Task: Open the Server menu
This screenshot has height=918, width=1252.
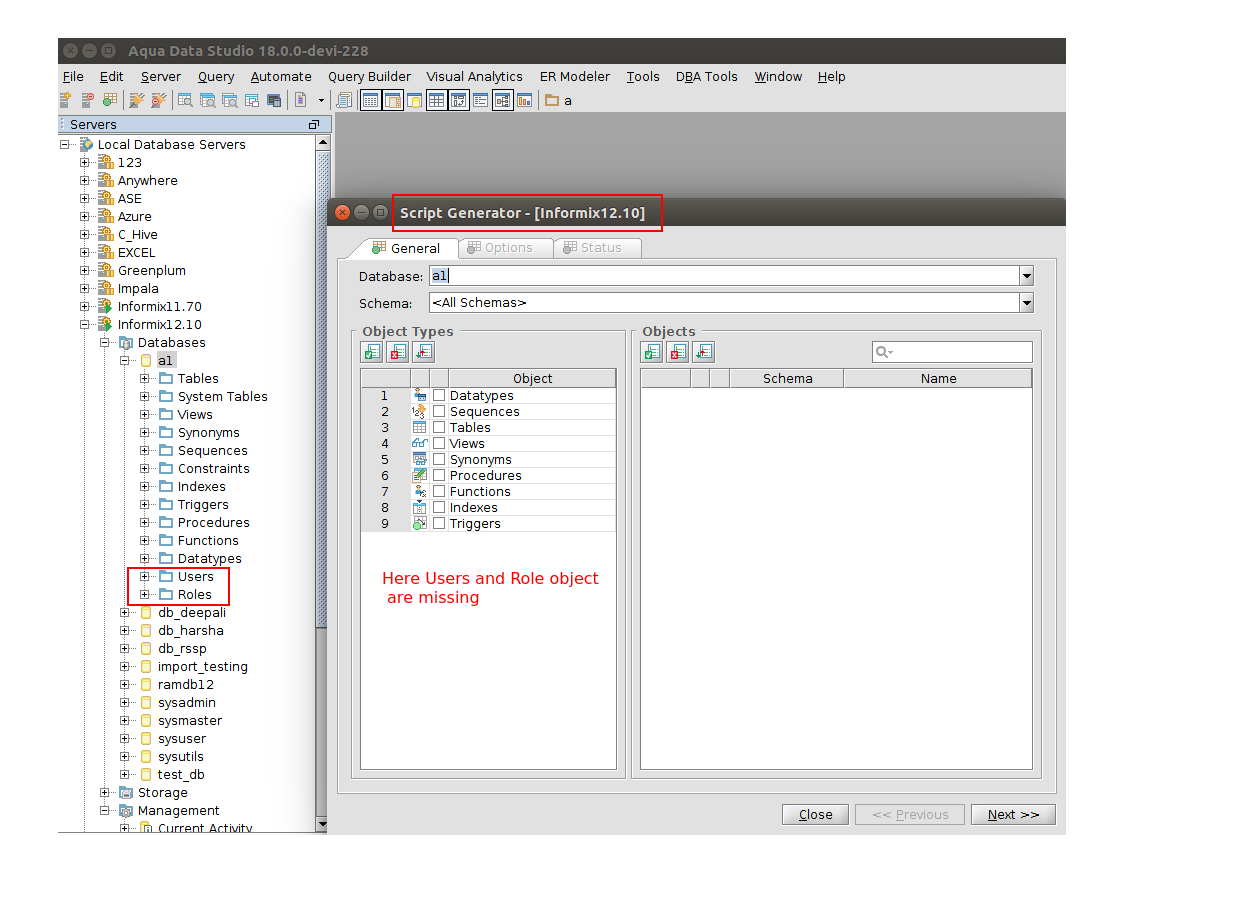Action: 161,76
